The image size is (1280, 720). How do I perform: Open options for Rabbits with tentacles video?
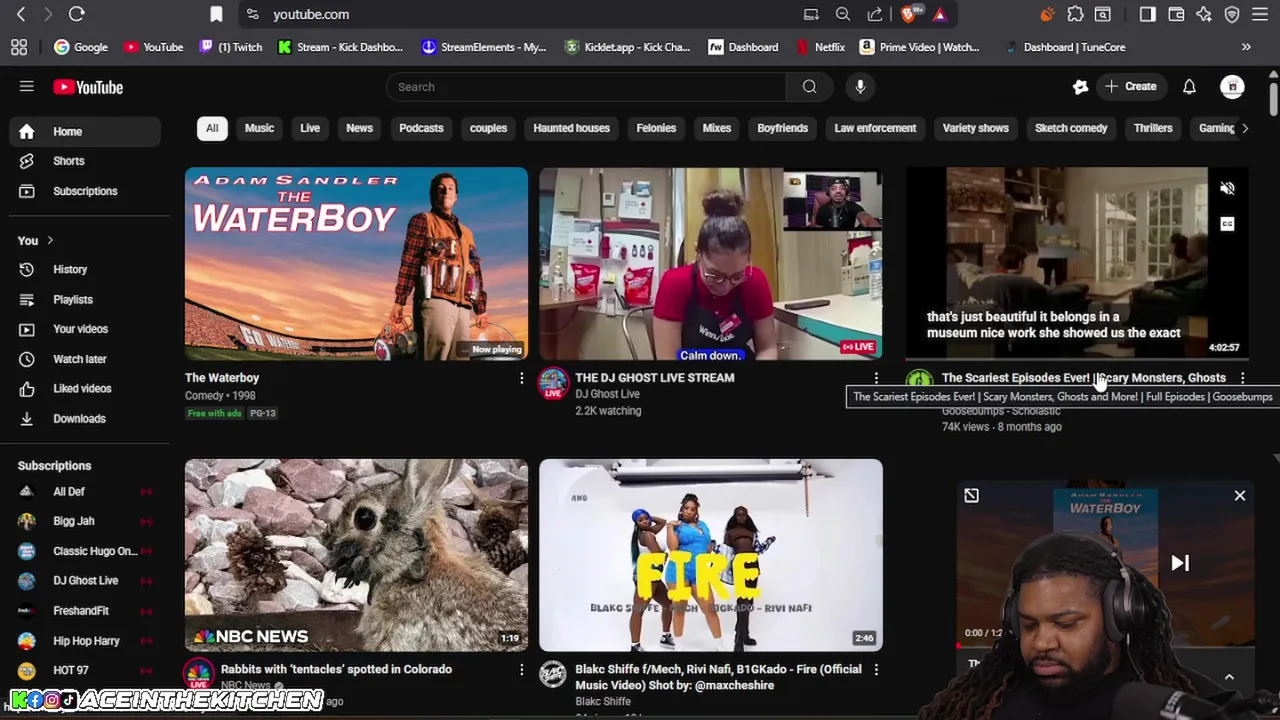point(521,670)
